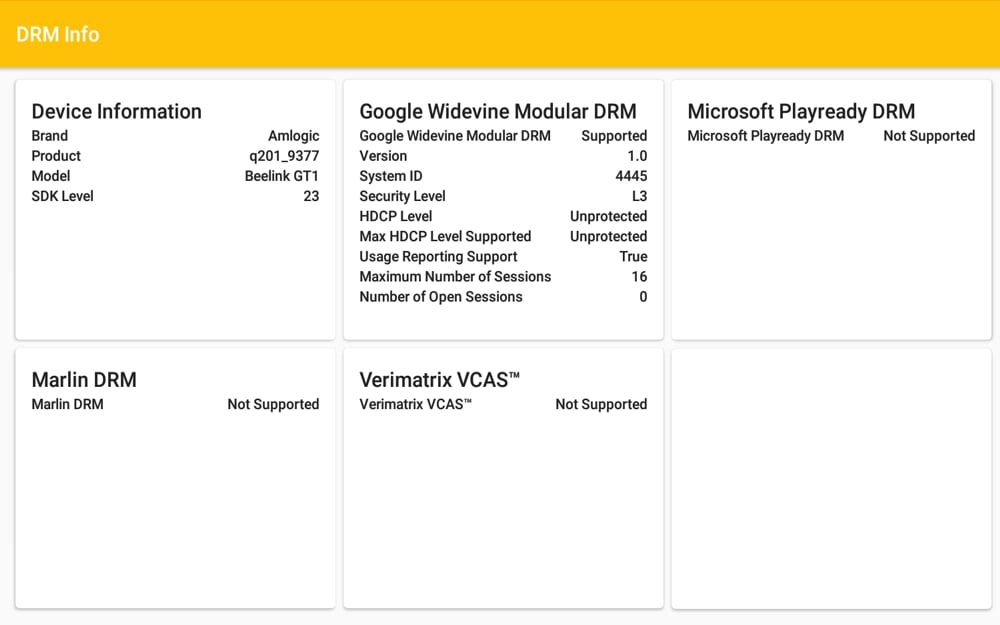Click the Verimatrix VCAS Not Supported status
Viewport: 1000px width, 625px height.
[601, 404]
